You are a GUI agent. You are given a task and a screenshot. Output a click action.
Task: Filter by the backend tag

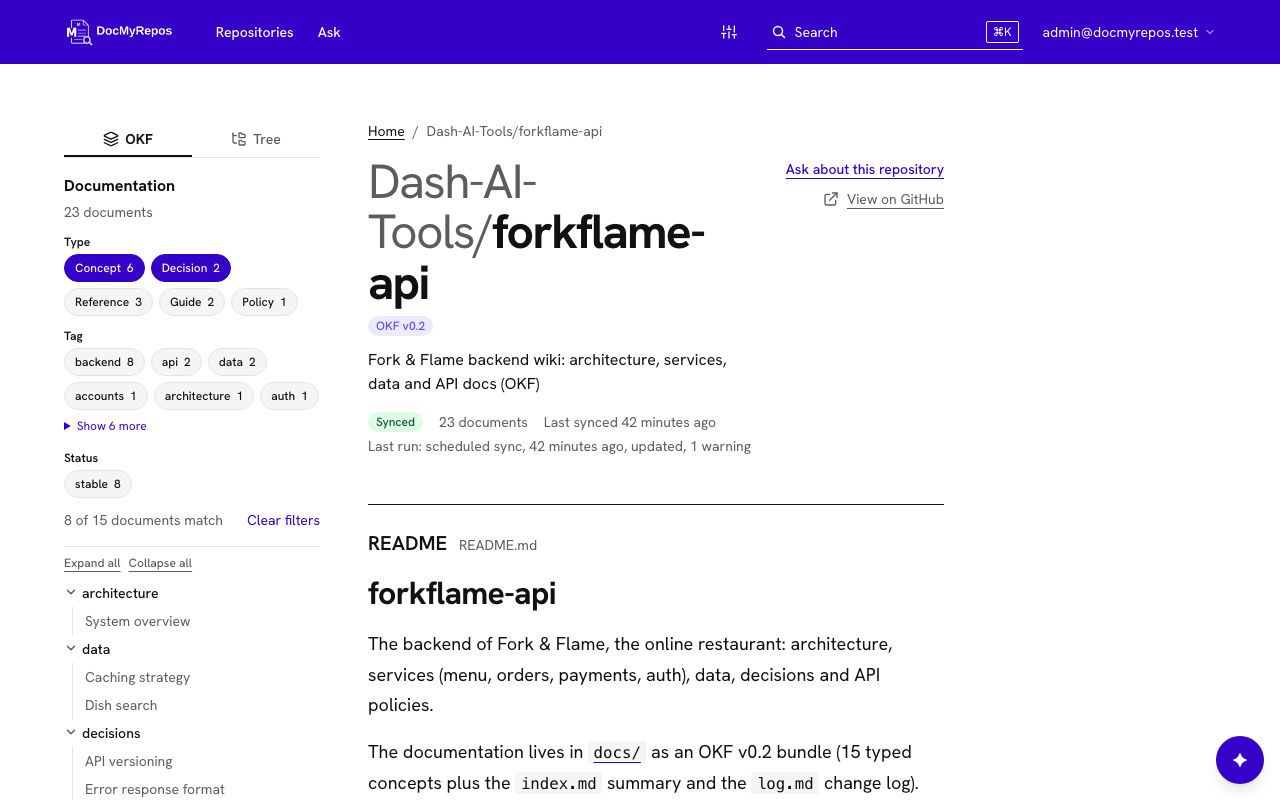click(x=104, y=362)
